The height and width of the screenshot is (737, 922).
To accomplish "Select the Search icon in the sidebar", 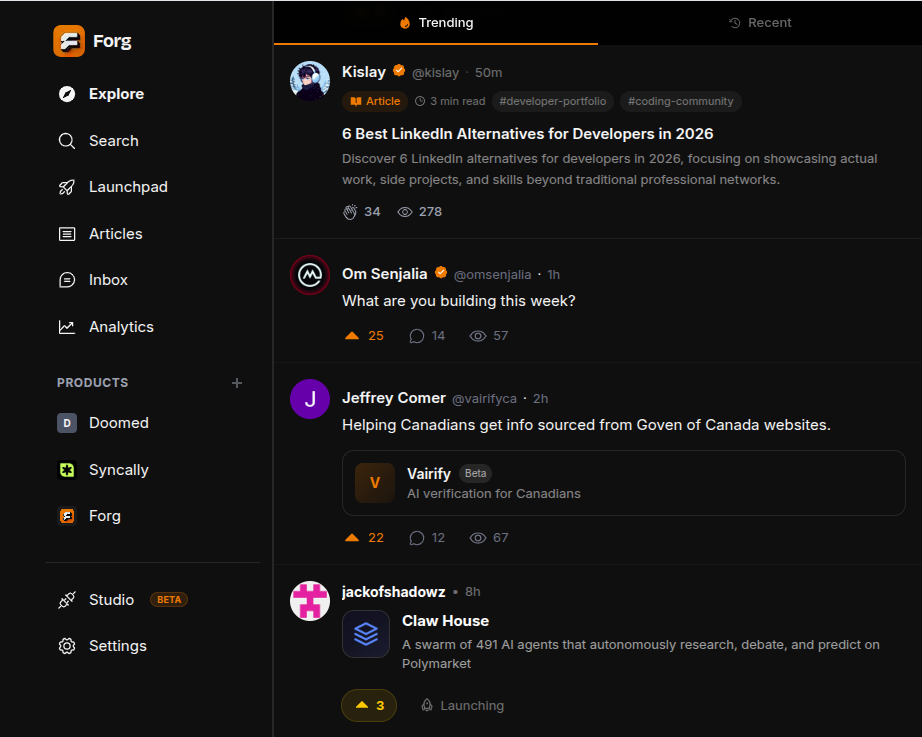I will [x=113, y=140].
